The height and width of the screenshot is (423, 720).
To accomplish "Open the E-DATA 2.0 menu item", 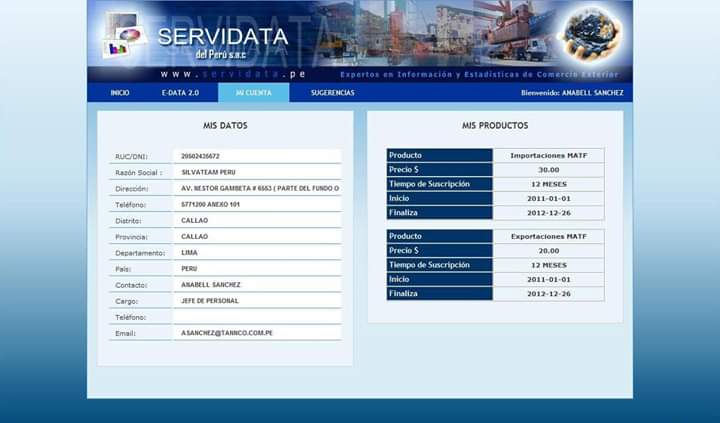I will [180, 93].
